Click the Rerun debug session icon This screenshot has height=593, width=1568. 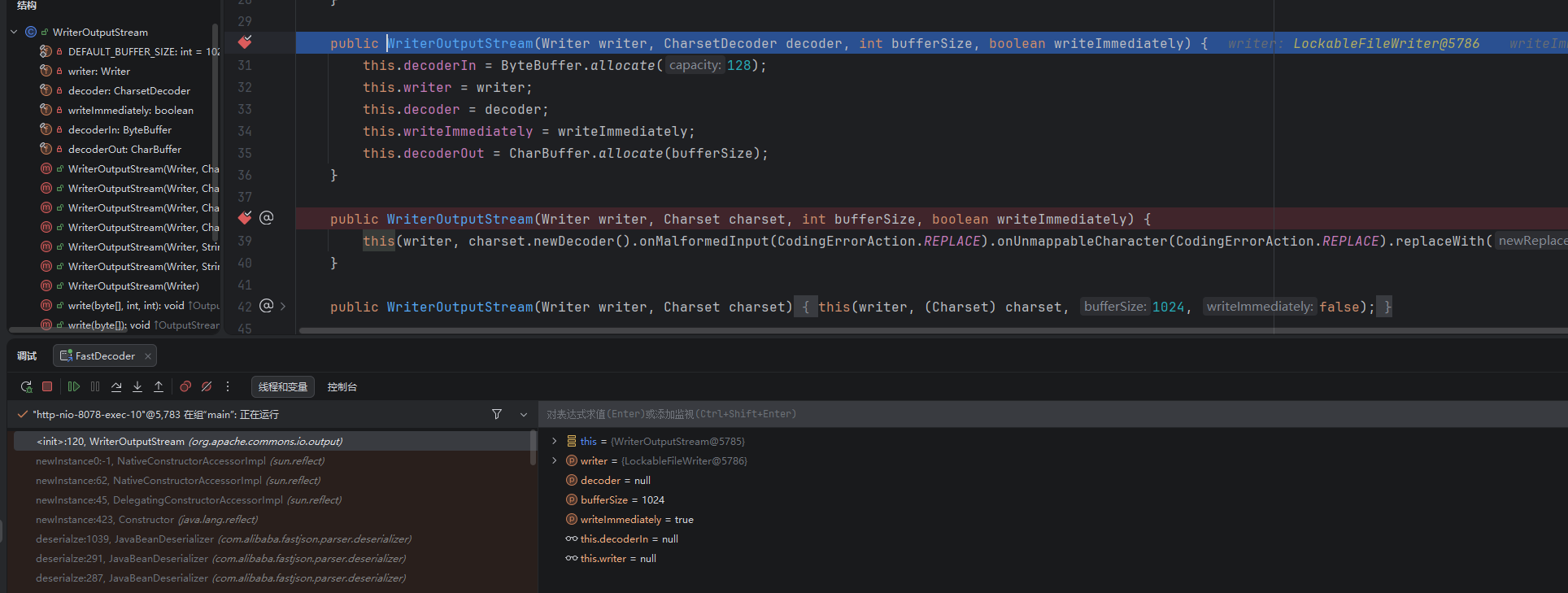(26, 387)
